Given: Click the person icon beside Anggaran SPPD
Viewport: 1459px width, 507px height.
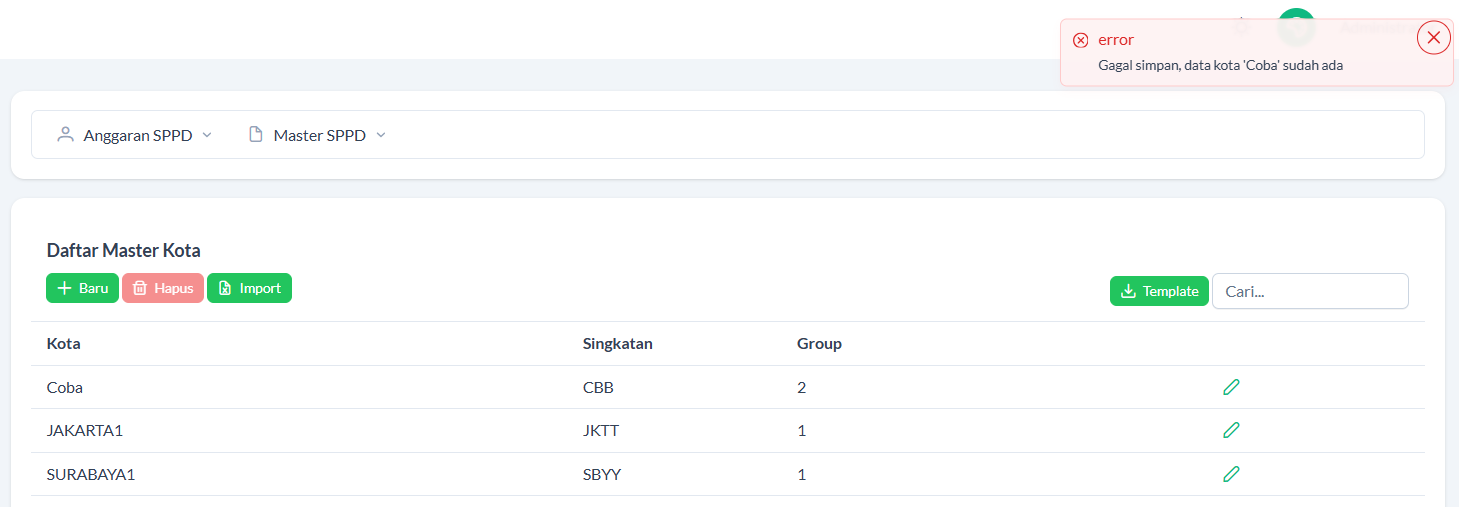Looking at the screenshot, I should click(x=66, y=135).
